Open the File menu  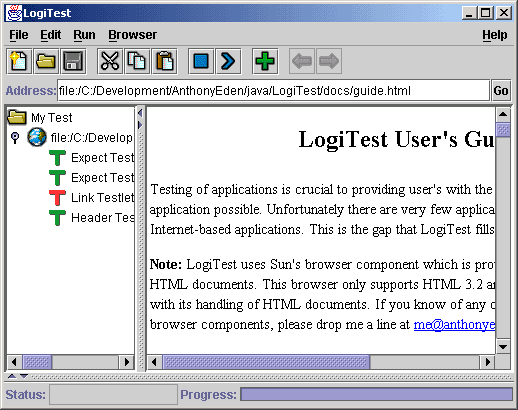[19, 35]
